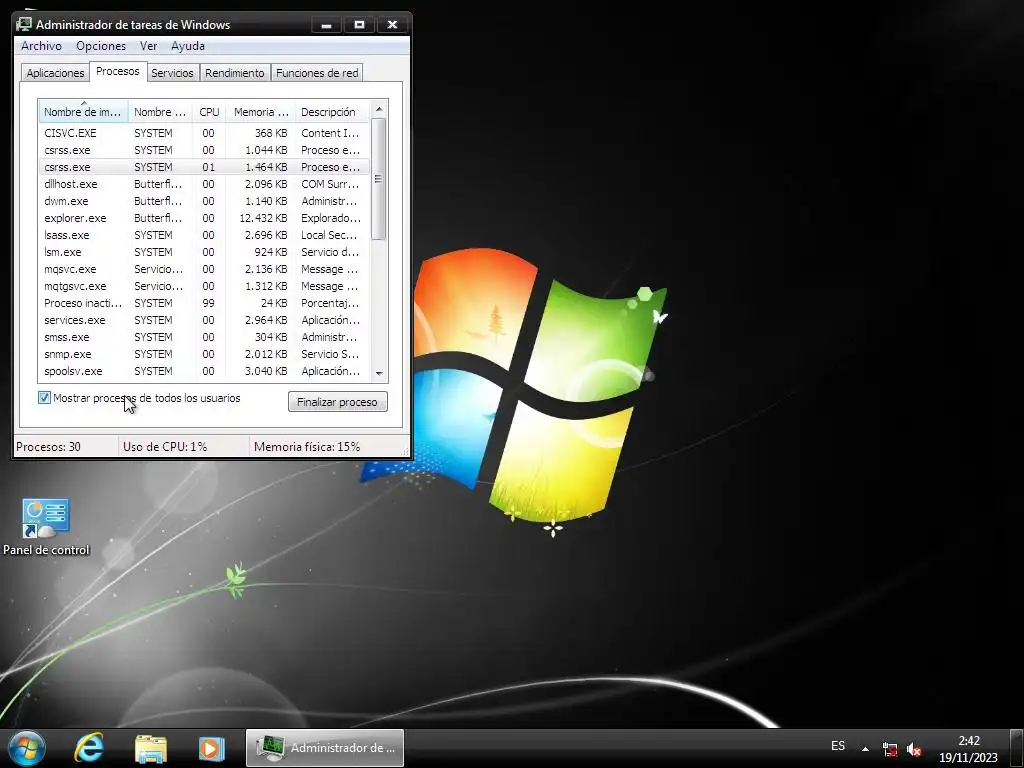1024x768 pixels.
Task: Open the Opciones menu
Action: (x=101, y=46)
